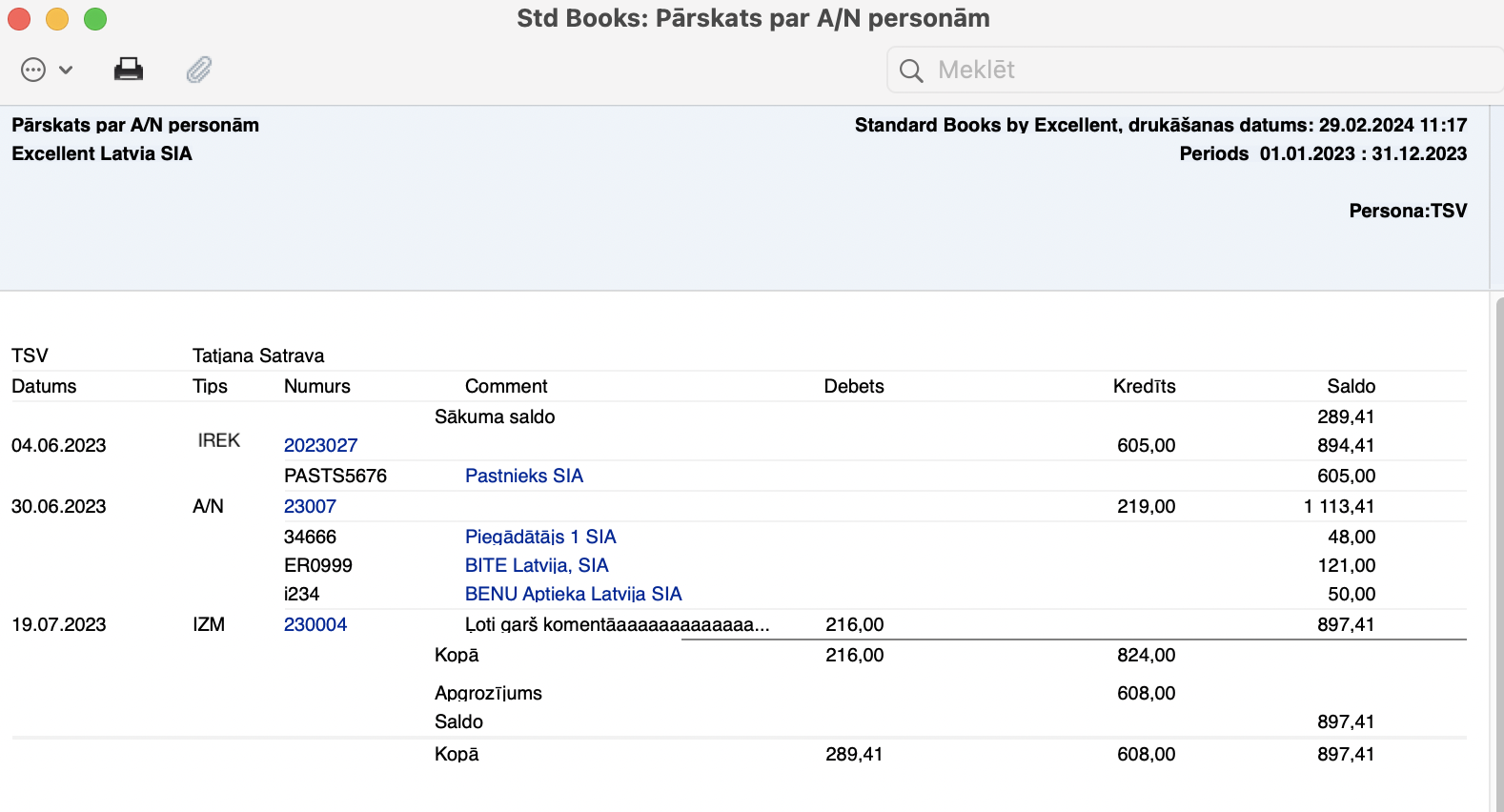Open supplier Pastnieks SIA
The image size is (1504, 812).
[523, 476]
